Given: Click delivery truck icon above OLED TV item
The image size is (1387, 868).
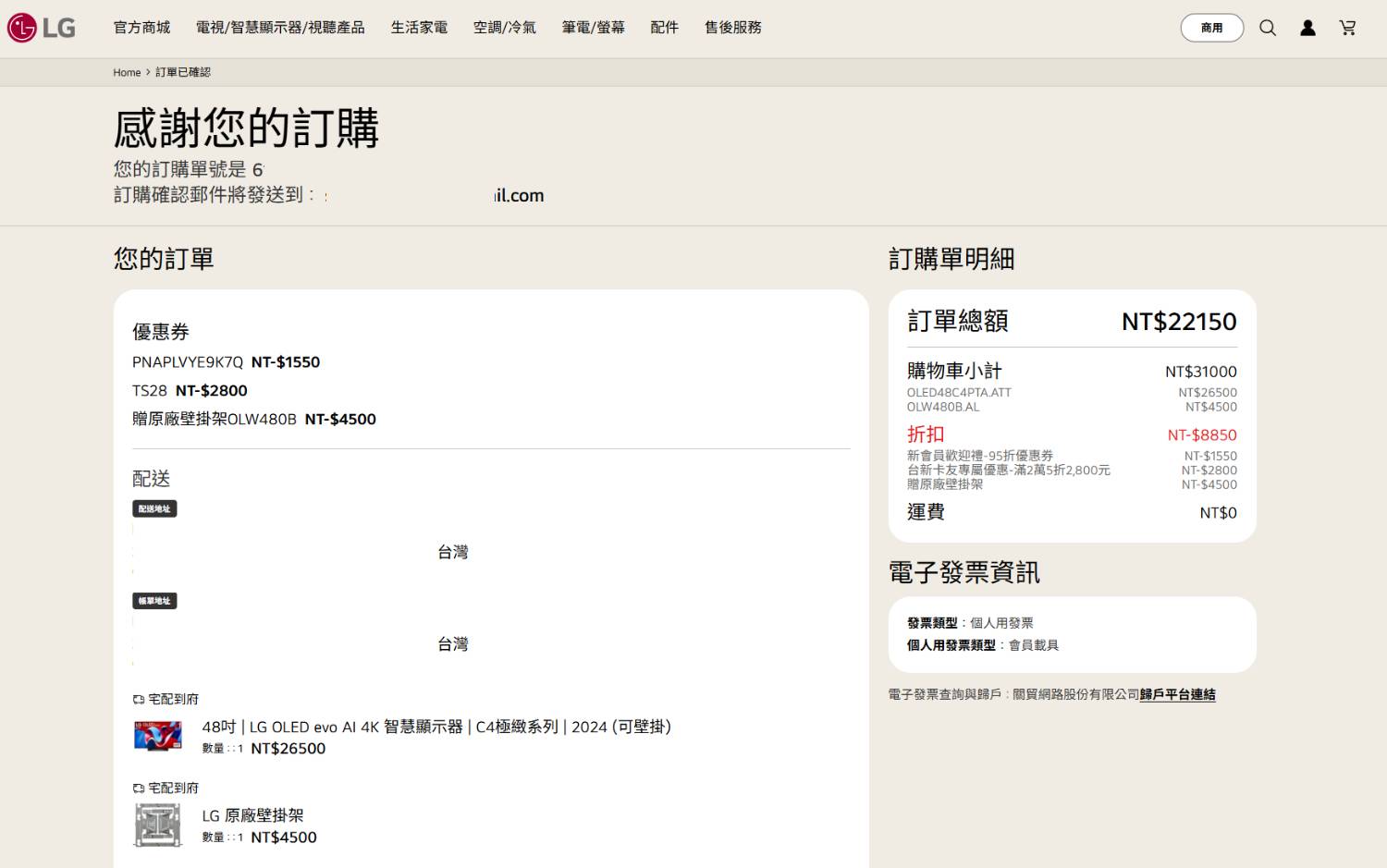Looking at the screenshot, I should point(139,700).
